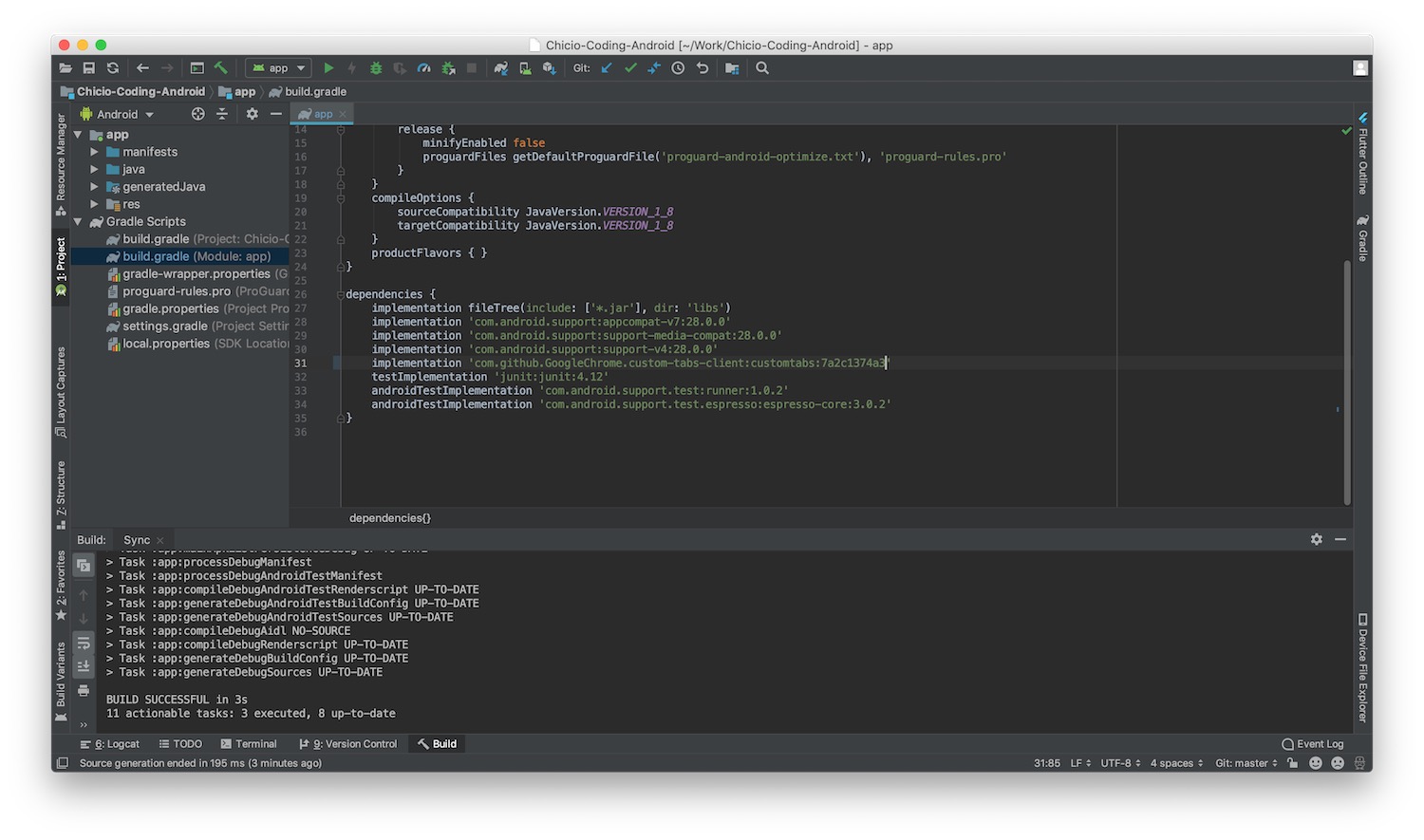The height and width of the screenshot is (840, 1424).
Task: Navigate back with the left arrow icon
Action: (x=142, y=68)
